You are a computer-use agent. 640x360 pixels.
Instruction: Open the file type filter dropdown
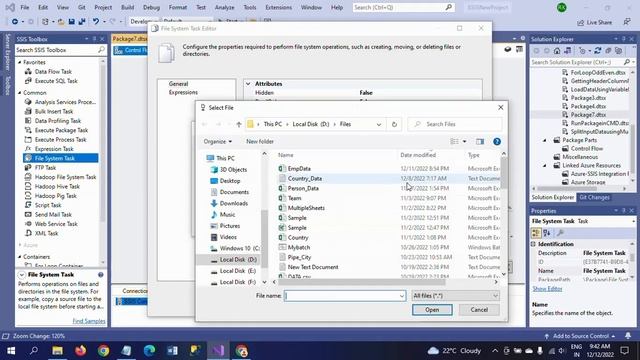pos(456,296)
